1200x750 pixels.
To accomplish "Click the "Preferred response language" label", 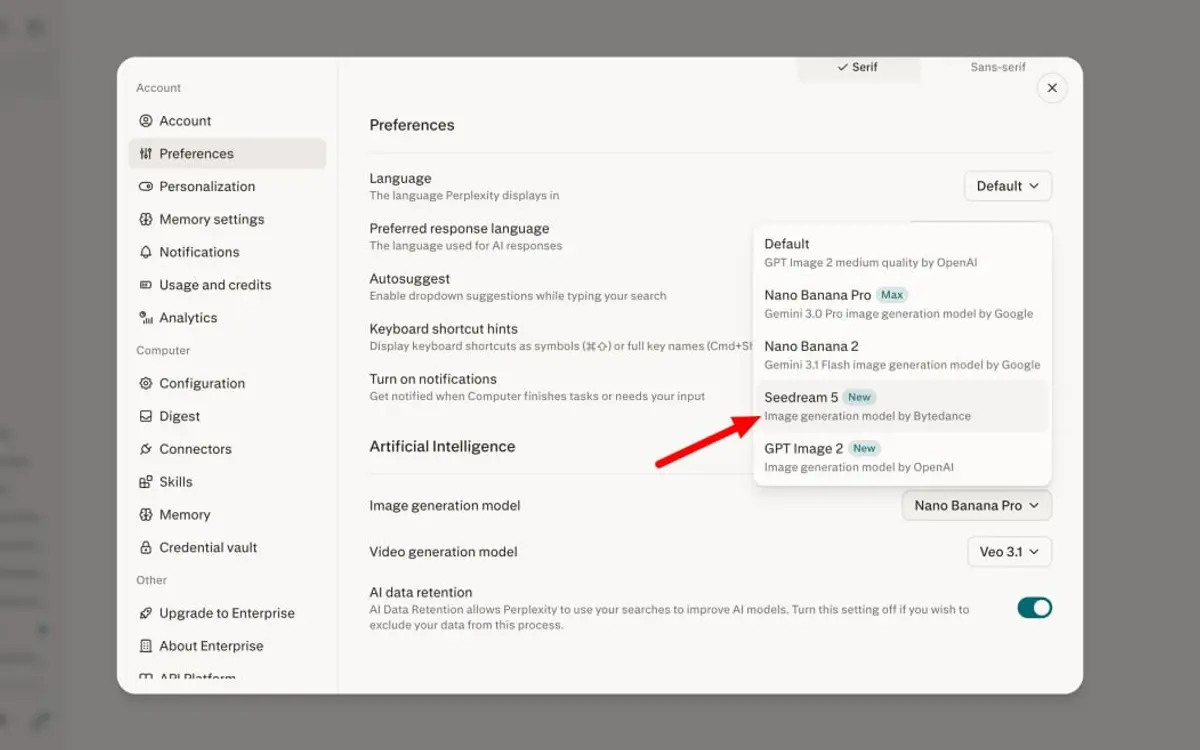I will 459,229.
